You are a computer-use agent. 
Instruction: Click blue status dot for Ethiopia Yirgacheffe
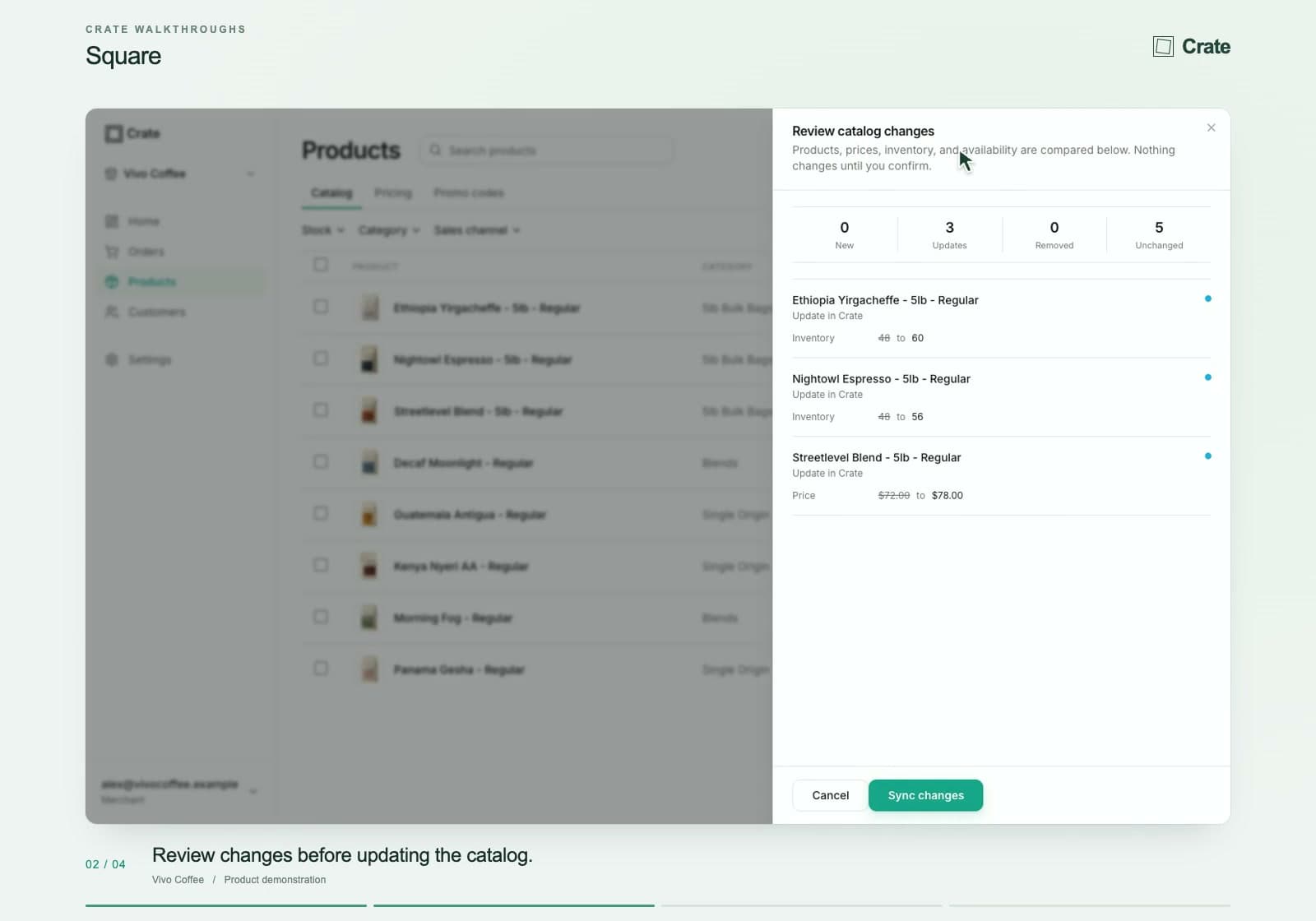(1207, 299)
